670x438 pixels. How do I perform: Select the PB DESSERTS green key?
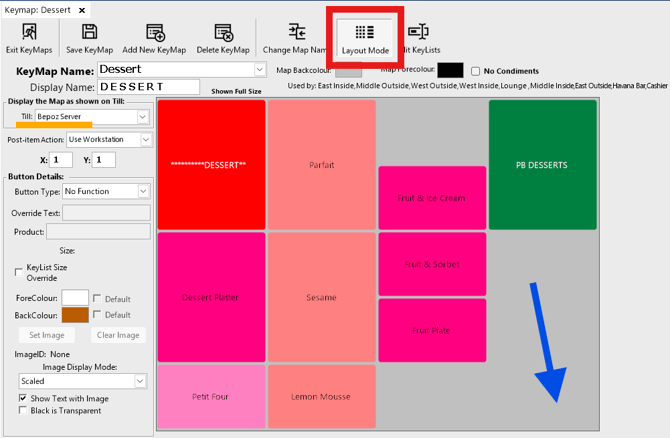(x=542, y=165)
